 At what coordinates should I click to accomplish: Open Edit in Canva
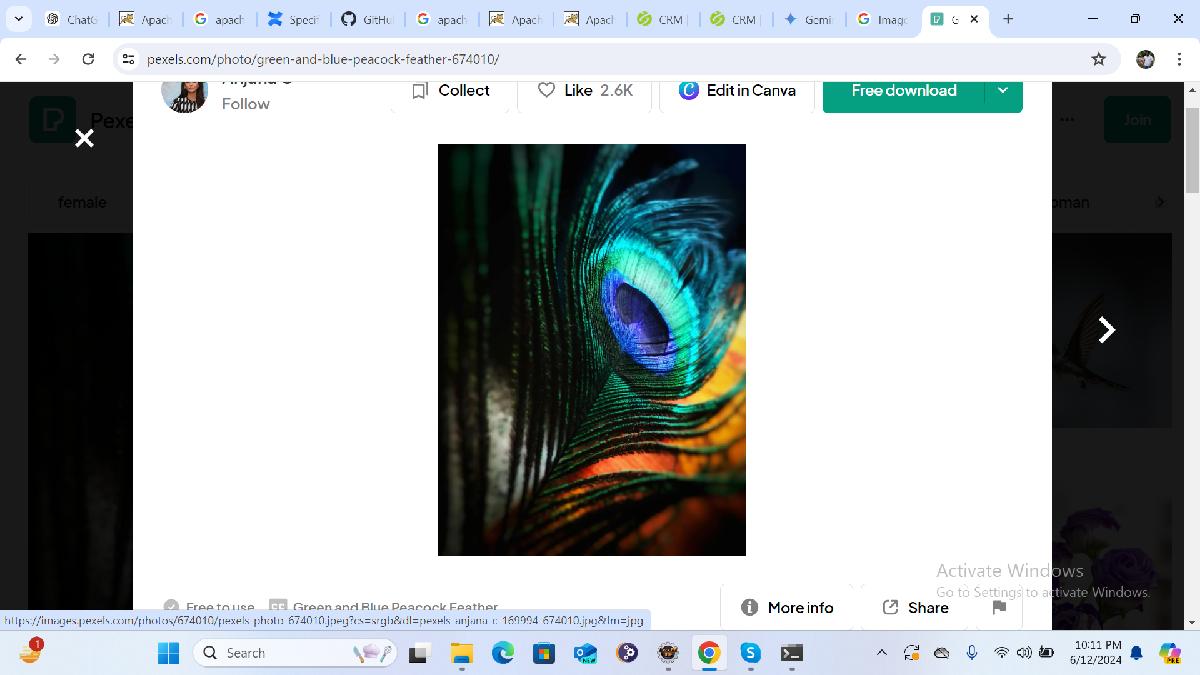click(x=737, y=91)
